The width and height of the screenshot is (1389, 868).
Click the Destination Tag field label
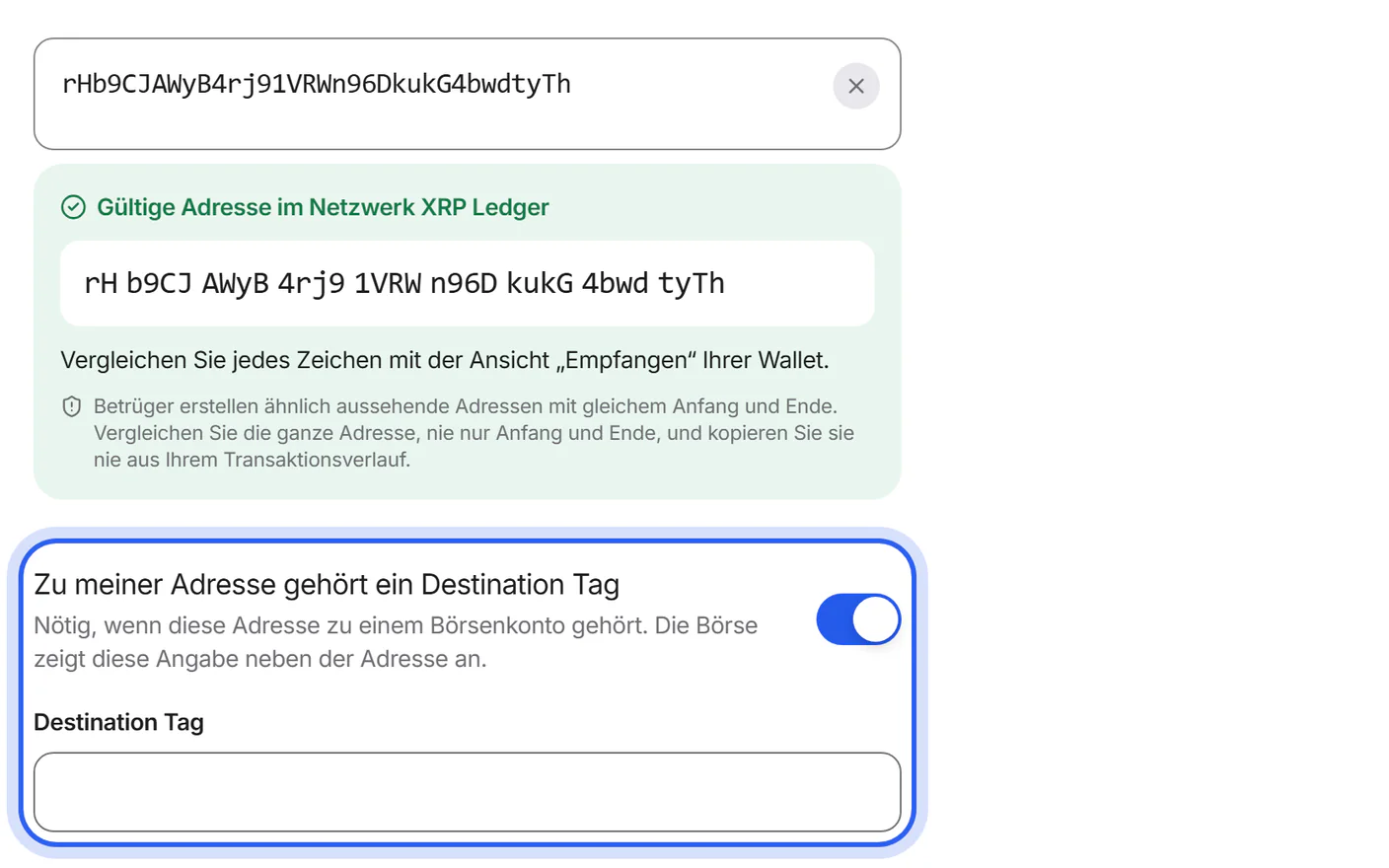click(x=118, y=722)
